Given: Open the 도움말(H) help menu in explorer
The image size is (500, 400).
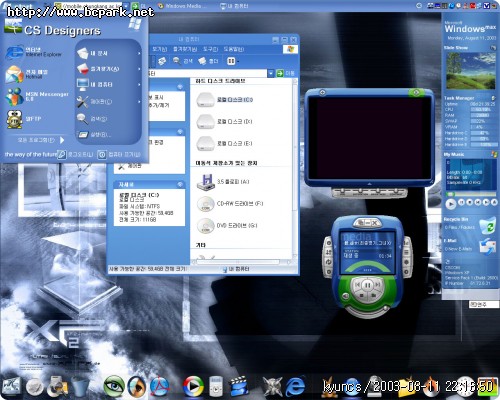Looking at the screenshot, I should [234, 49].
